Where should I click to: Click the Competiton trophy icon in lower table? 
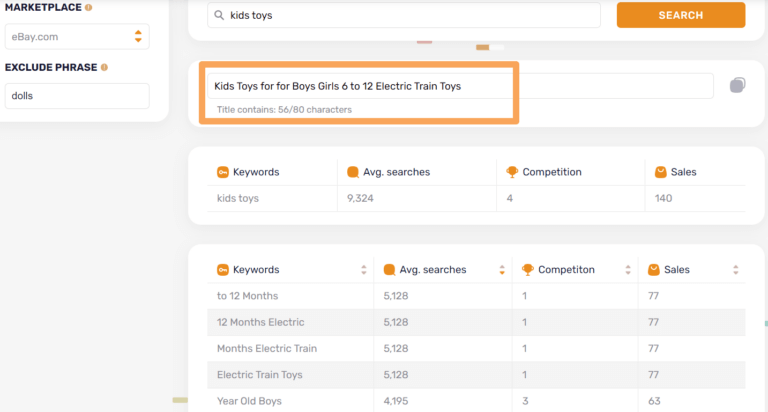point(528,269)
